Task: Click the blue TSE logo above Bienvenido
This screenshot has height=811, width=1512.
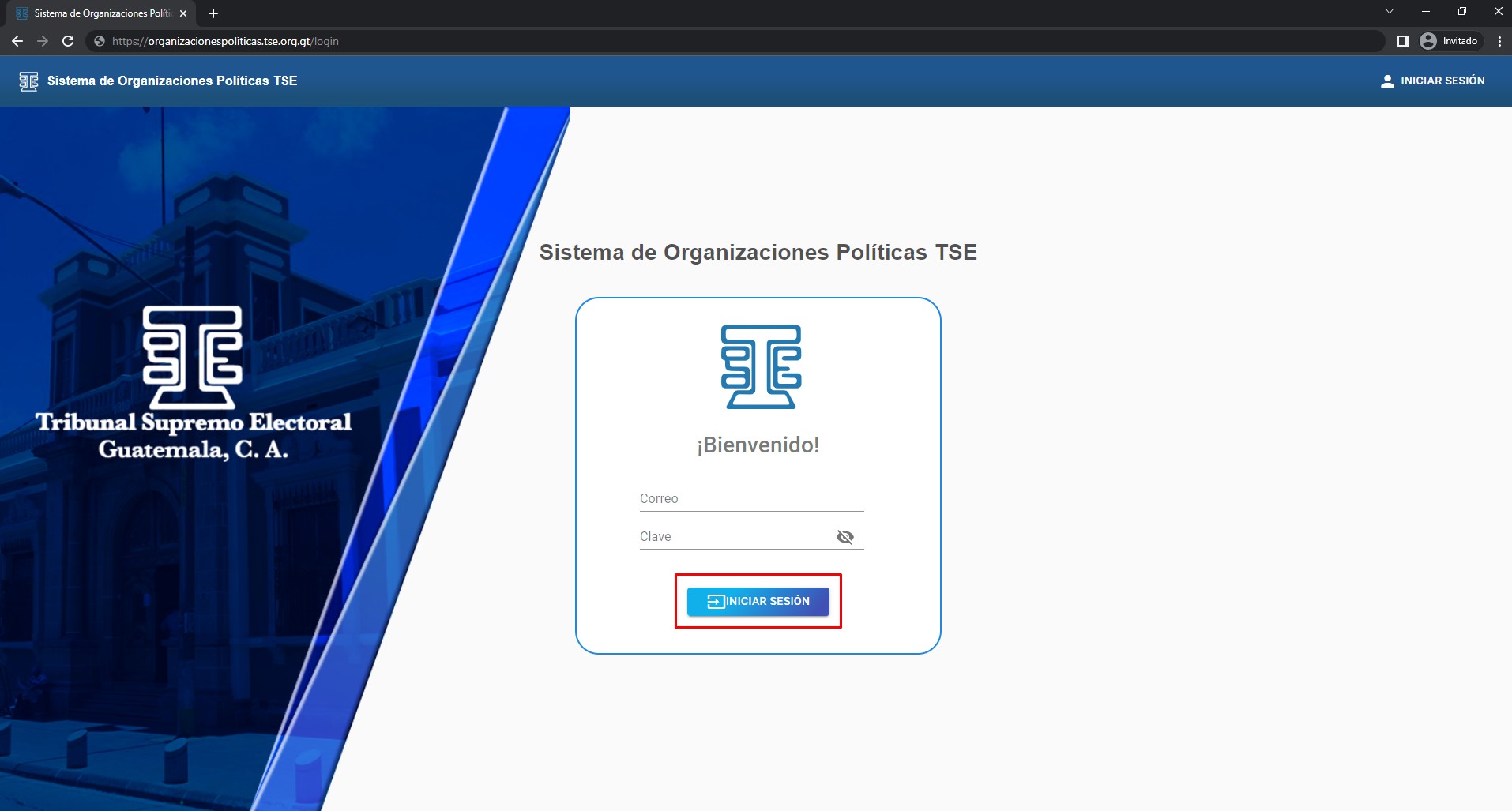Action: coord(761,366)
